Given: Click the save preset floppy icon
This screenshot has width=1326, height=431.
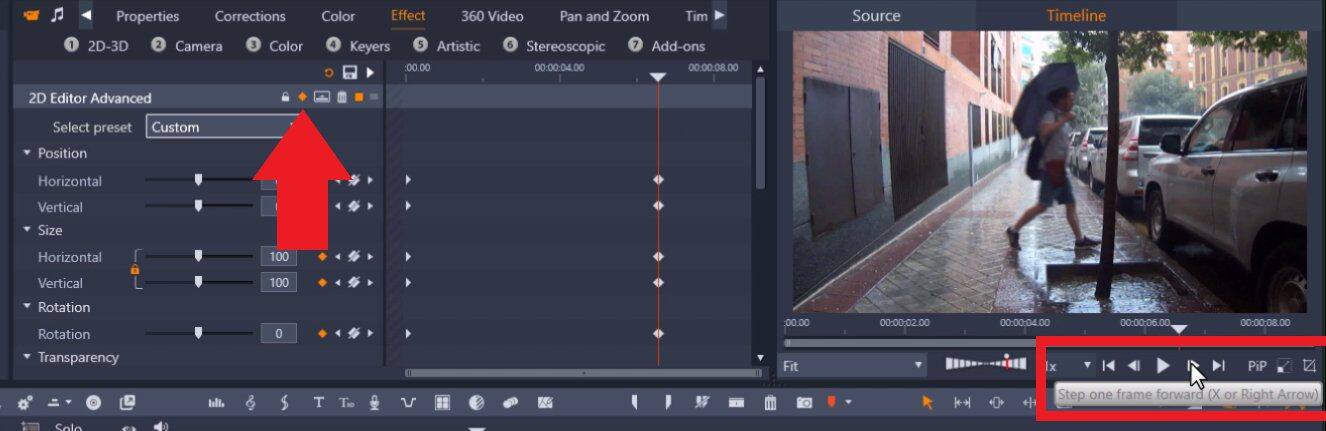Looking at the screenshot, I should click(349, 72).
